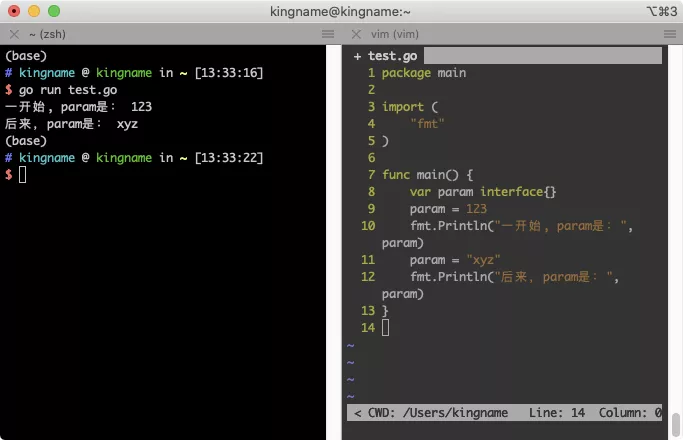Click the first (base) line in terminal
This screenshot has width=683, height=440.
pyautogui.click(x=26, y=56)
